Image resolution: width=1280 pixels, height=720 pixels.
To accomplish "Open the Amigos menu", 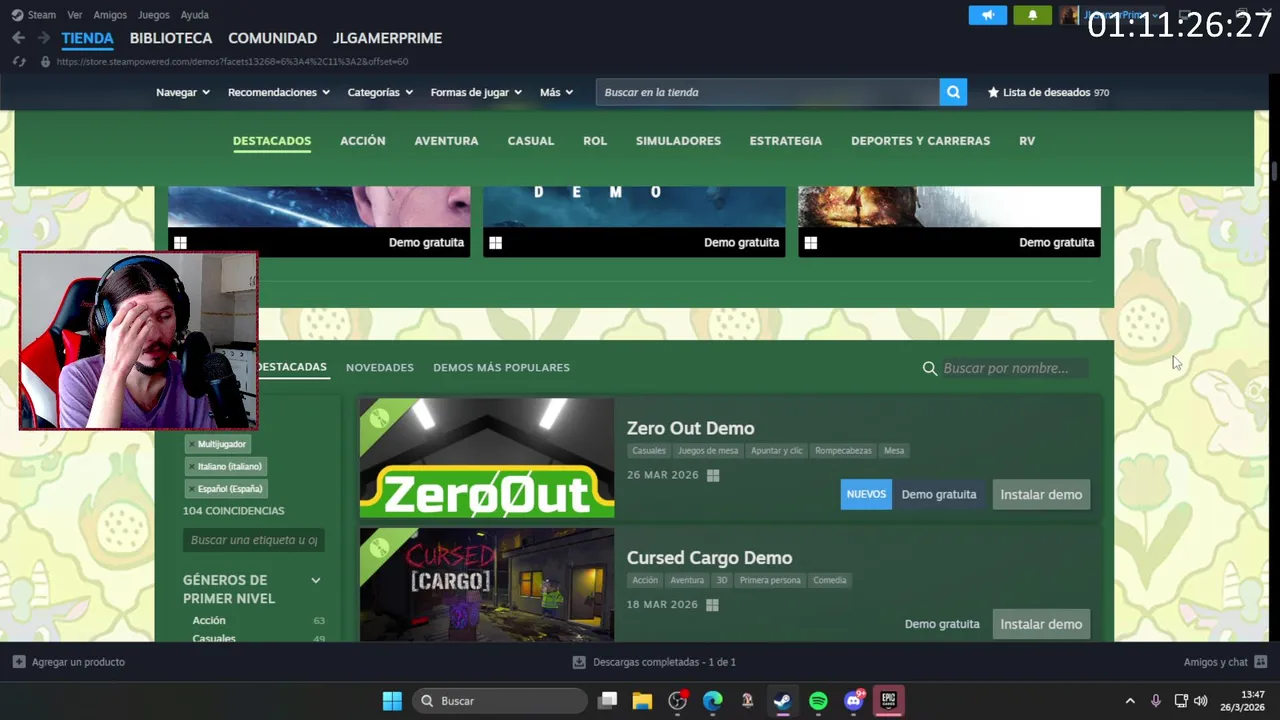I will (110, 15).
